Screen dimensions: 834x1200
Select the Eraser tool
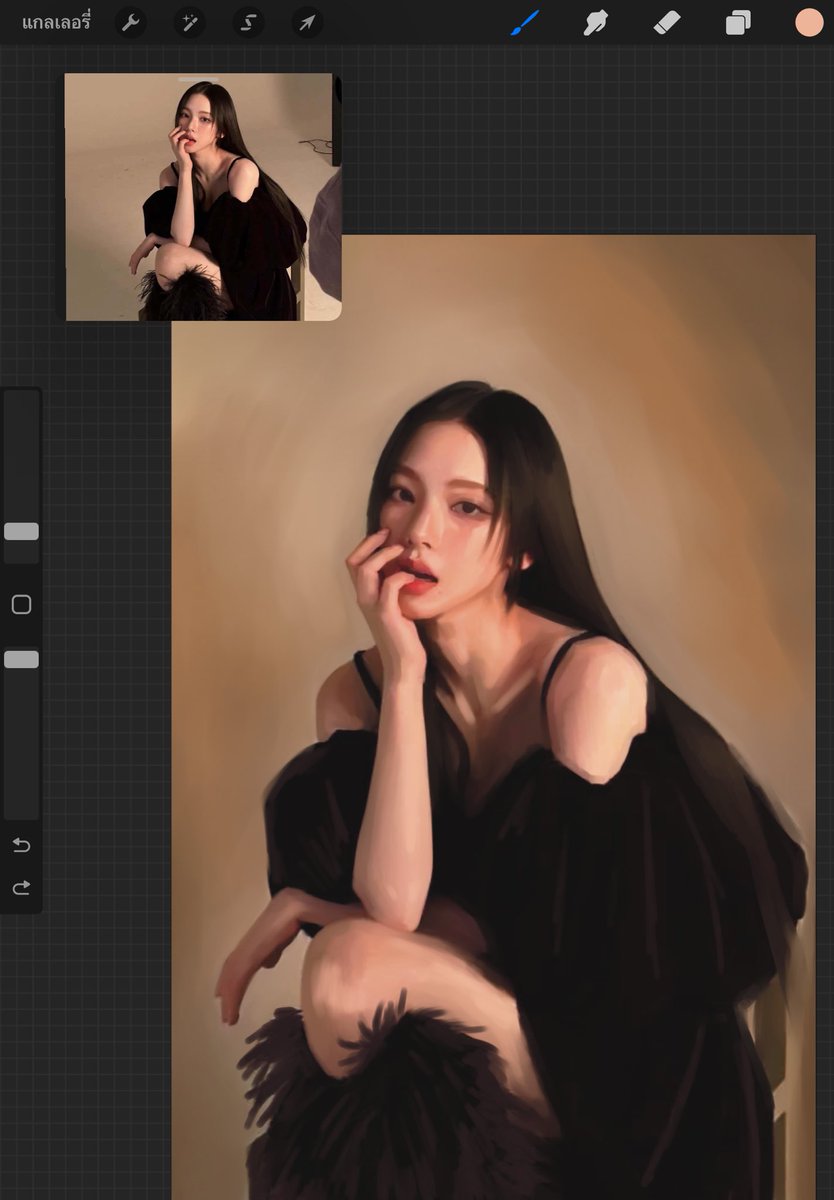click(667, 22)
